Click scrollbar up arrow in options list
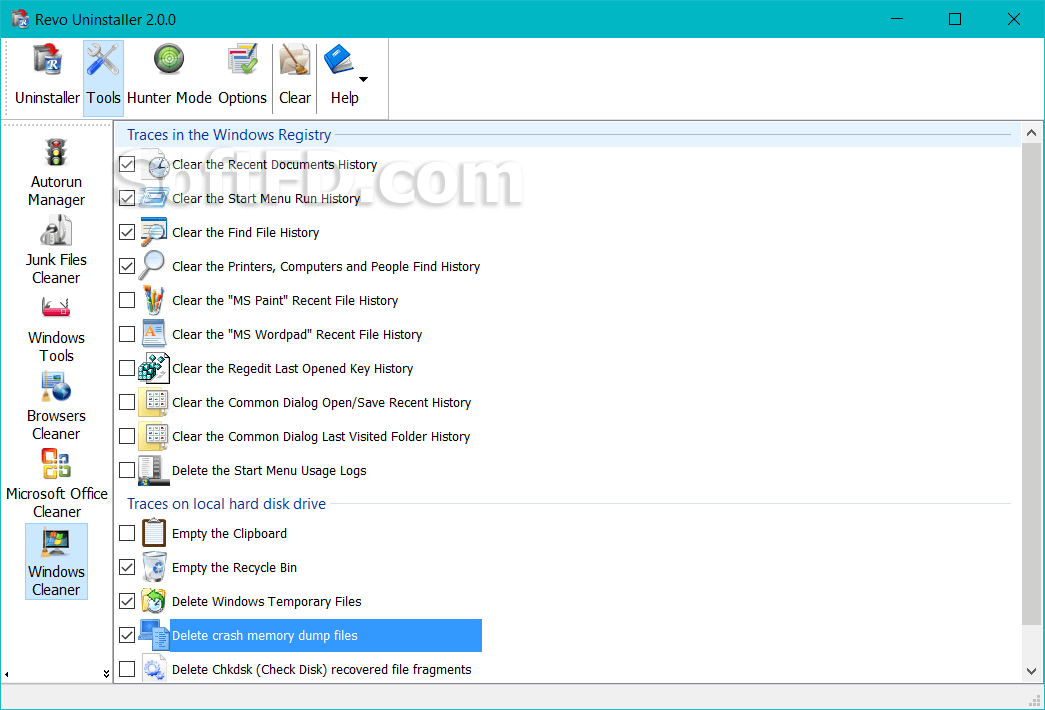Viewport: 1045px width, 710px height. coord(1031,133)
